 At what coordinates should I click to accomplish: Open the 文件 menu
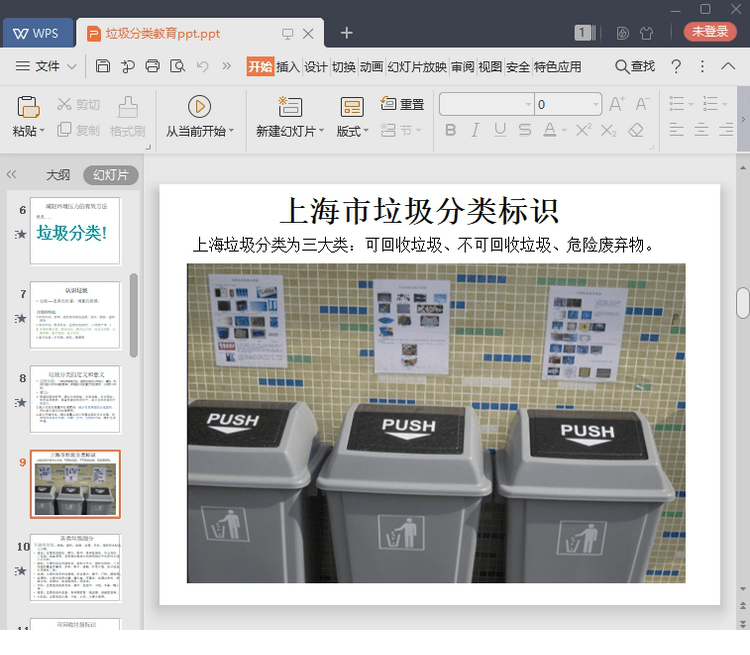pos(45,66)
